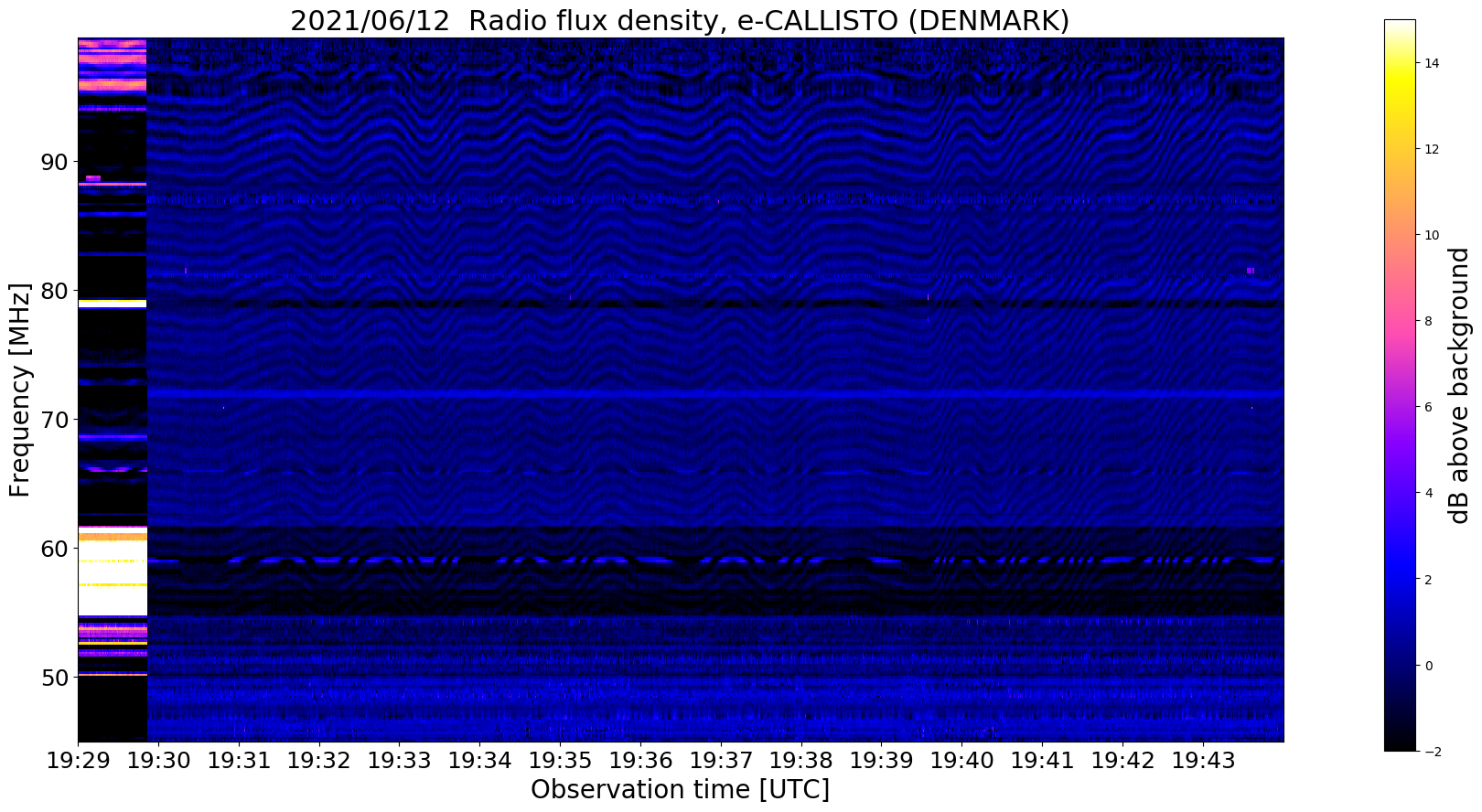Click the colorbar tick value 6
This screenshot has height=812, width=1482.
(1426, 407)
